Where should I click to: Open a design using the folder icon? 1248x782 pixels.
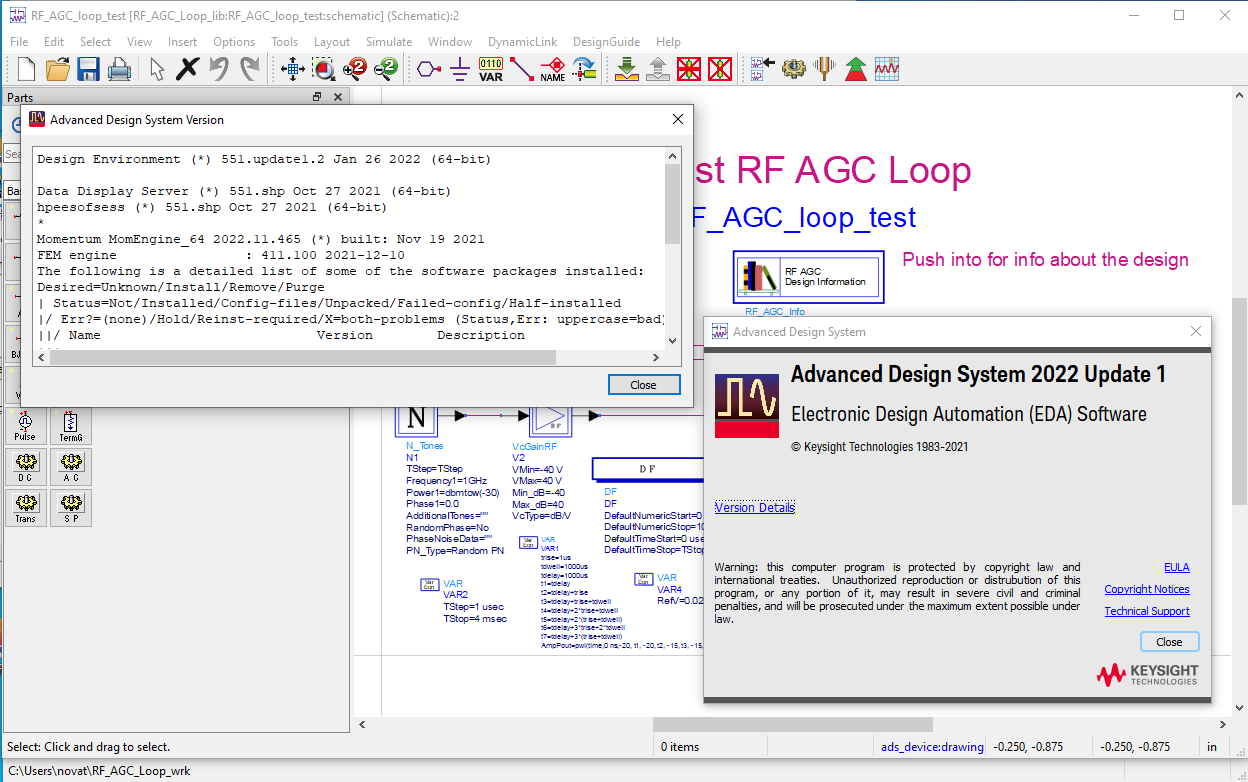[x=58, y=69]
